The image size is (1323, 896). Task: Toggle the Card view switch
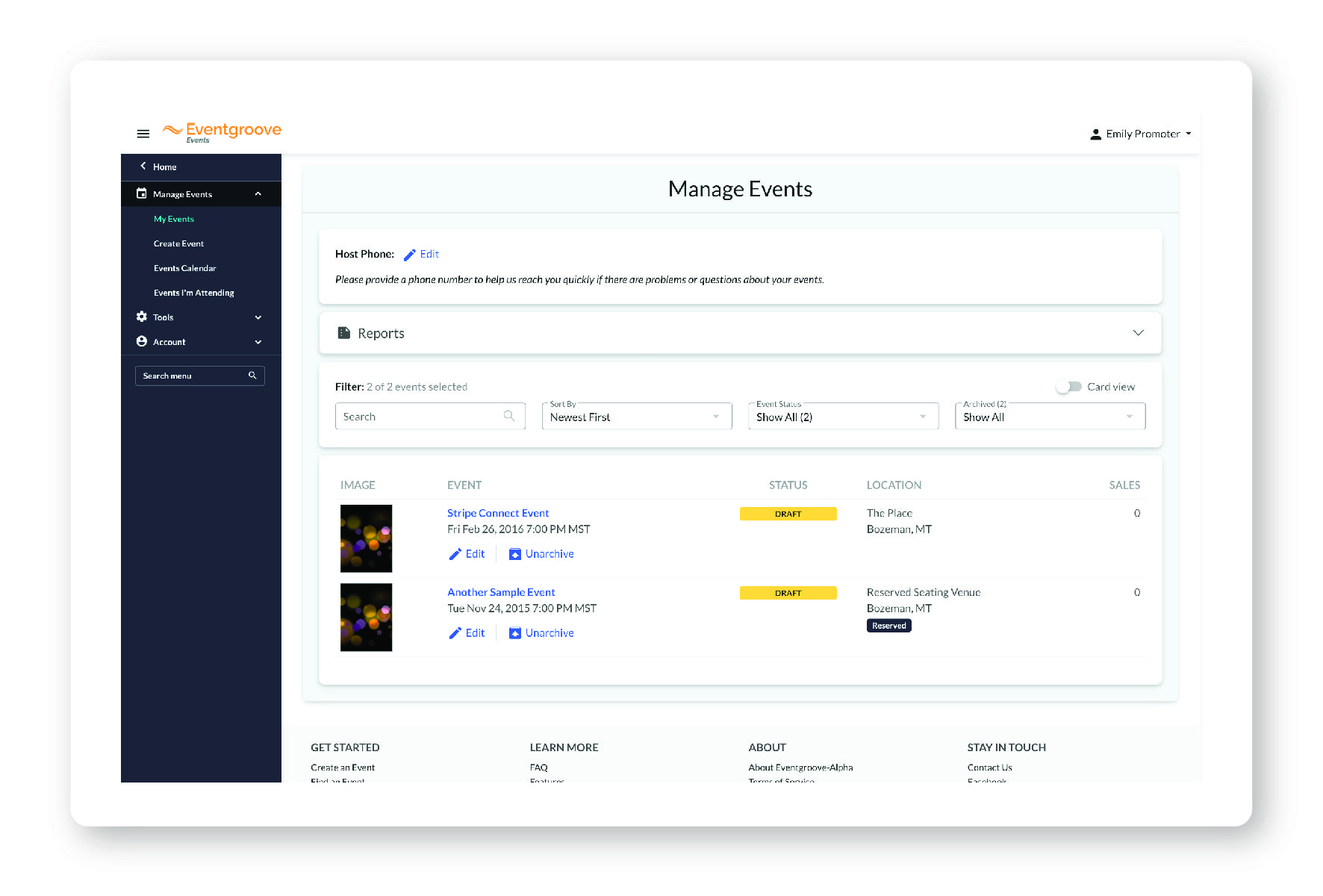tap(1069, 387)
